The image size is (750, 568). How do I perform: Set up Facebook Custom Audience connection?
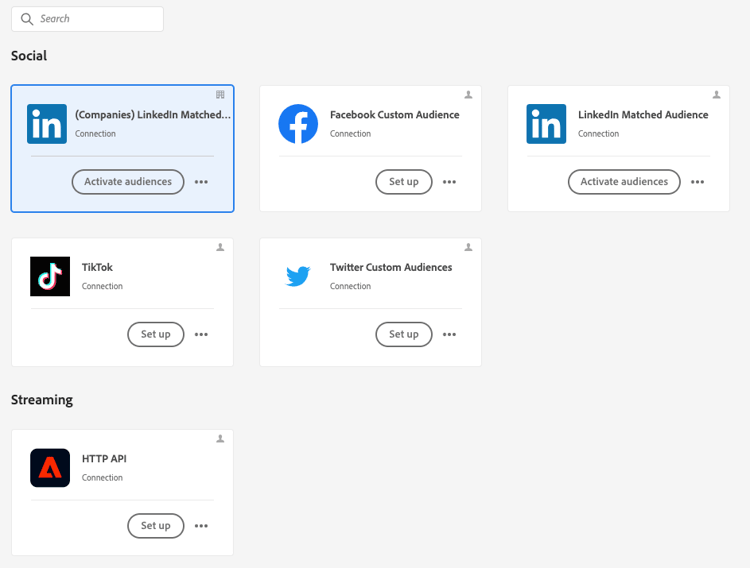(404, 182)
